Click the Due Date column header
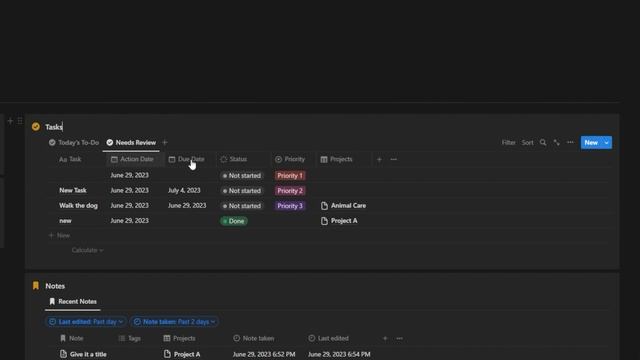Screen dimensions: 640x360 coord(187,159)
